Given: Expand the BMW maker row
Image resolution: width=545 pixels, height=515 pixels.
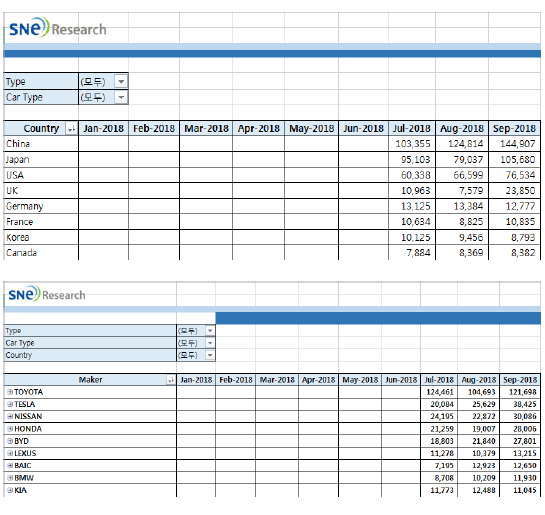Looking at the screenshot, I should click(x=10, y=478).
